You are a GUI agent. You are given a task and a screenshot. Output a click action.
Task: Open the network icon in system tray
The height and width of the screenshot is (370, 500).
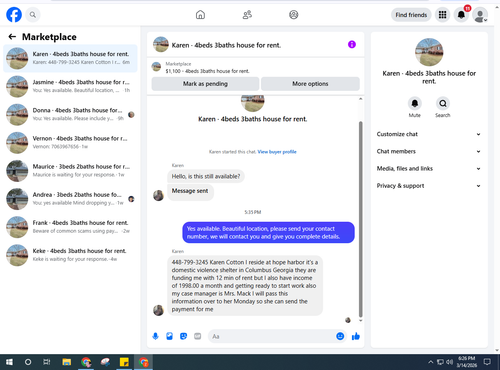(x=440, y=362)
